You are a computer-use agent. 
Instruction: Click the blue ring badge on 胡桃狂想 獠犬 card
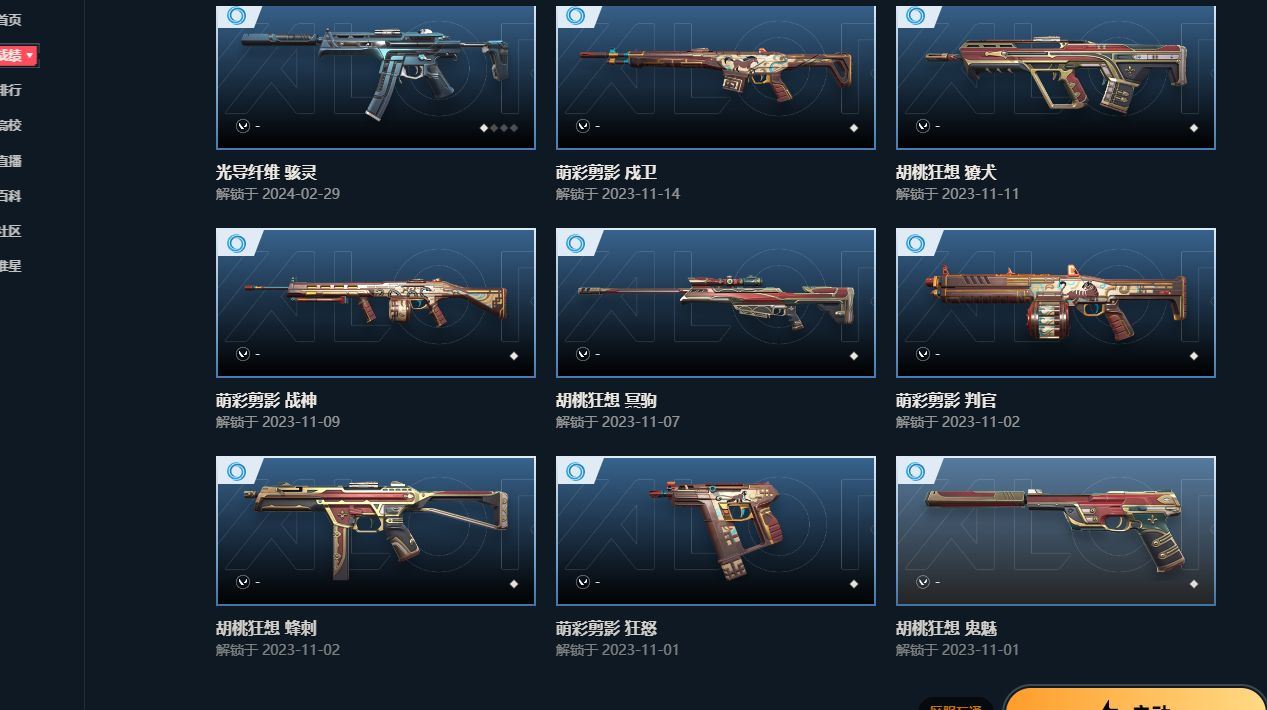(x=916, y=15)
